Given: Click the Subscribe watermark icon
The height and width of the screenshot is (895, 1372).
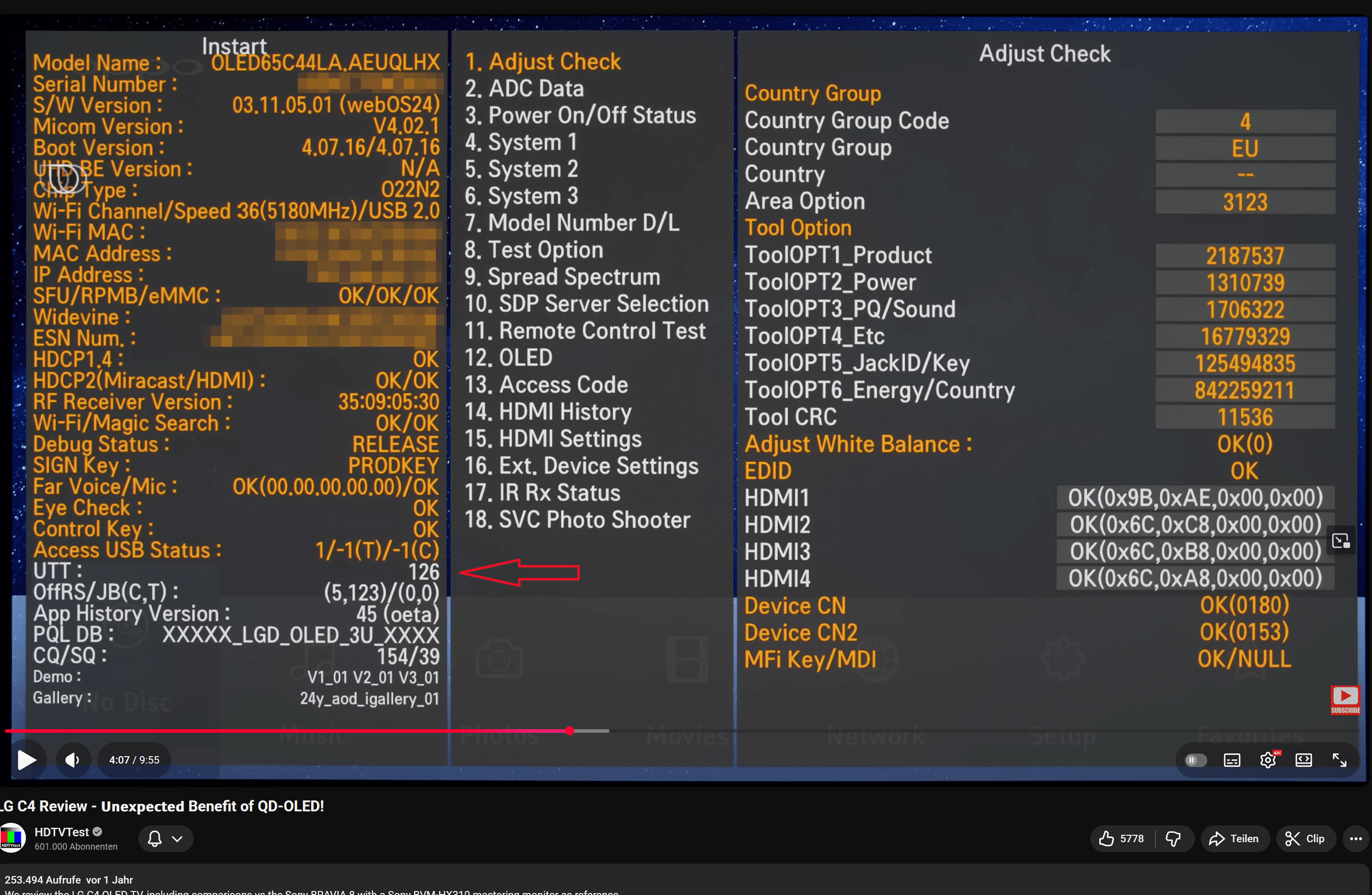Looking at the screenshot, I should click(x=1345, y=700).
